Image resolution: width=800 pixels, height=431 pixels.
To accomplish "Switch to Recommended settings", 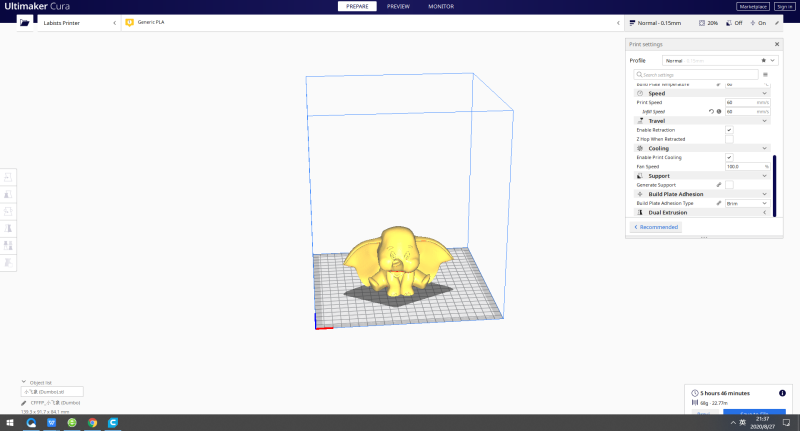I will (656, 227).
